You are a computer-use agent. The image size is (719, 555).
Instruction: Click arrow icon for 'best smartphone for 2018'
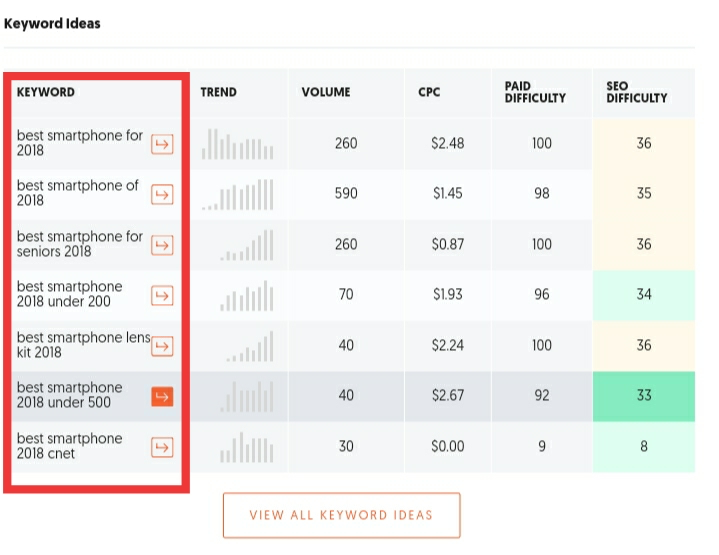162,144
